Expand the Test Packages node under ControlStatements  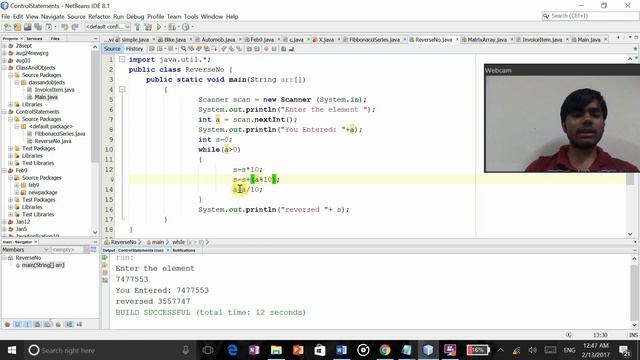(x=11, y=149)
